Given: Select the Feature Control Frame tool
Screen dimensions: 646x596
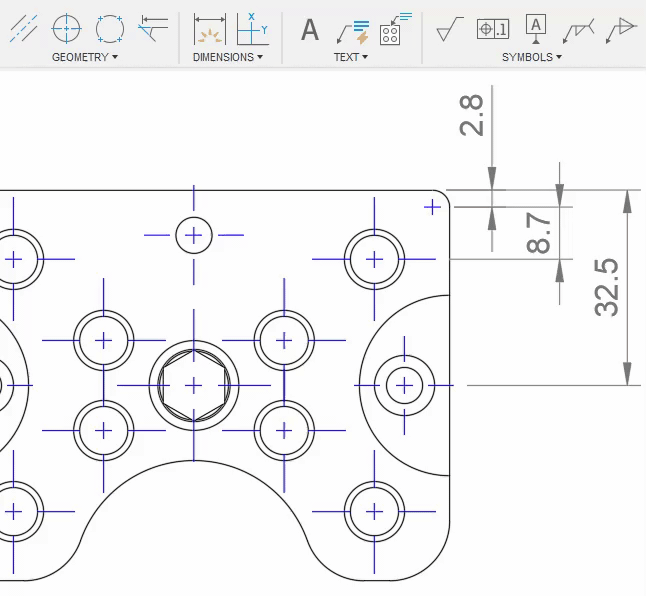Looking at the screenshot, I should click(493, 29).
